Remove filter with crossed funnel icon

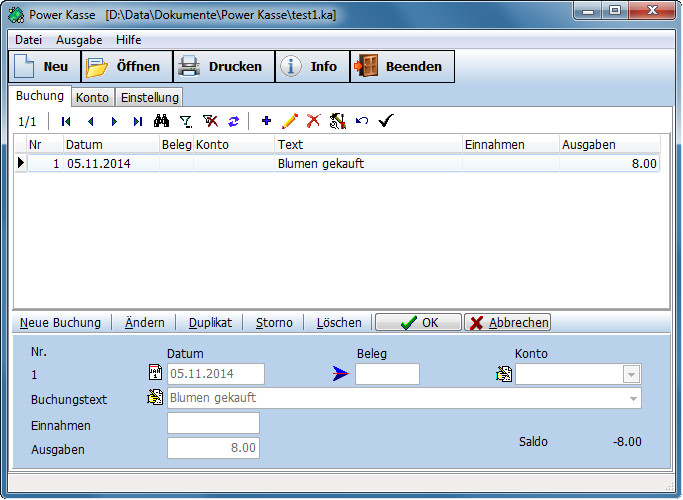pyautogui.click(x=210, y=121)
